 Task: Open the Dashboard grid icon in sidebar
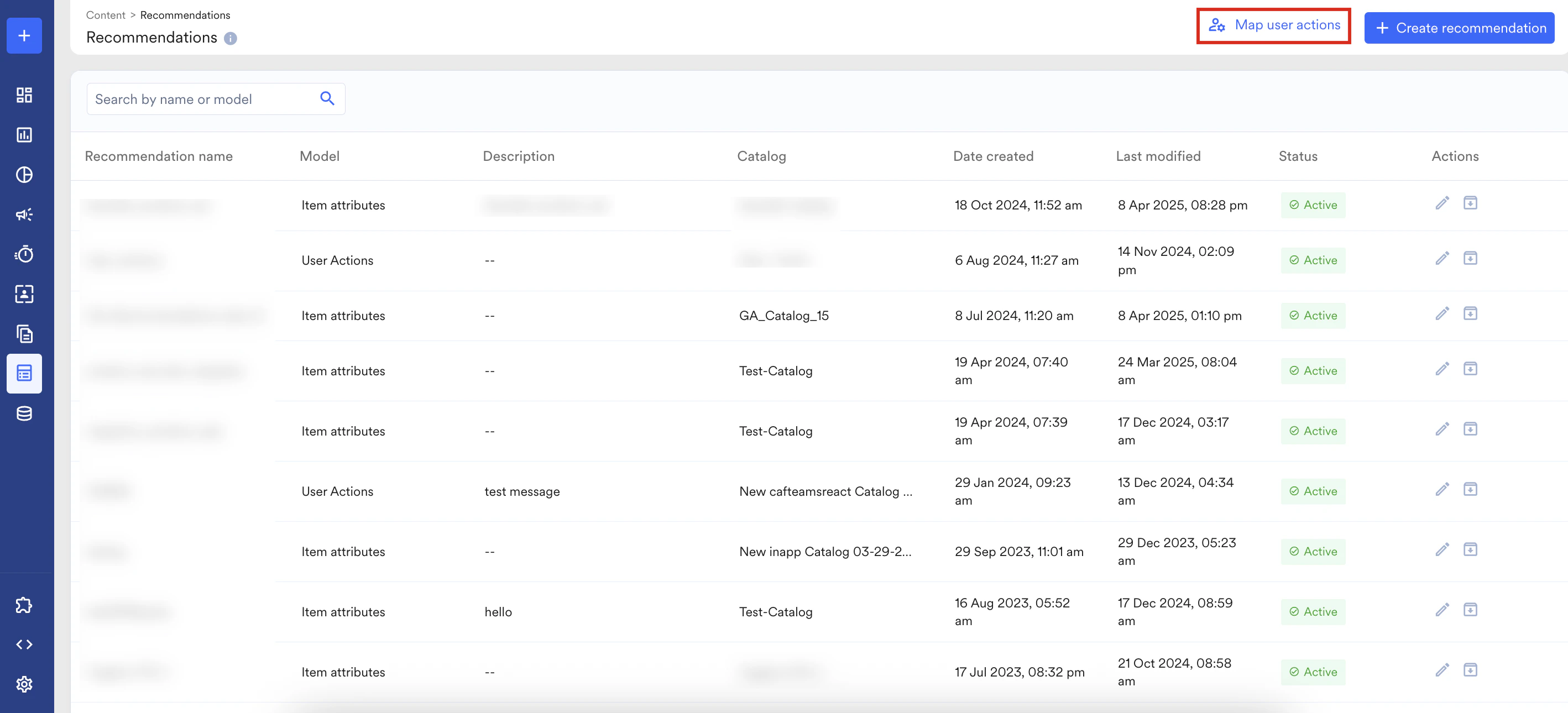pos(24,95)
